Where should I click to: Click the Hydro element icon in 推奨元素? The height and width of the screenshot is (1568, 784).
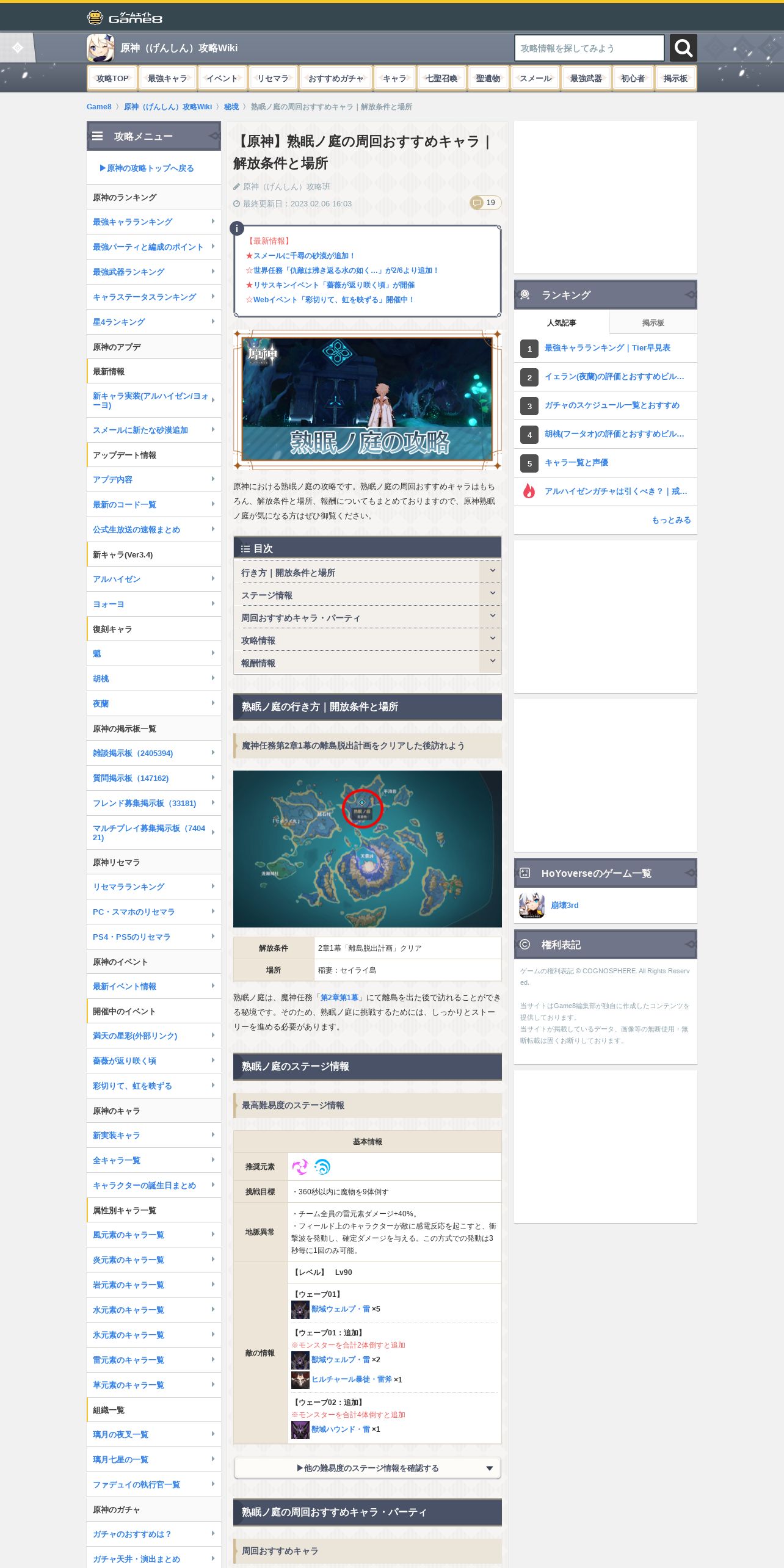coord(322,1167)
